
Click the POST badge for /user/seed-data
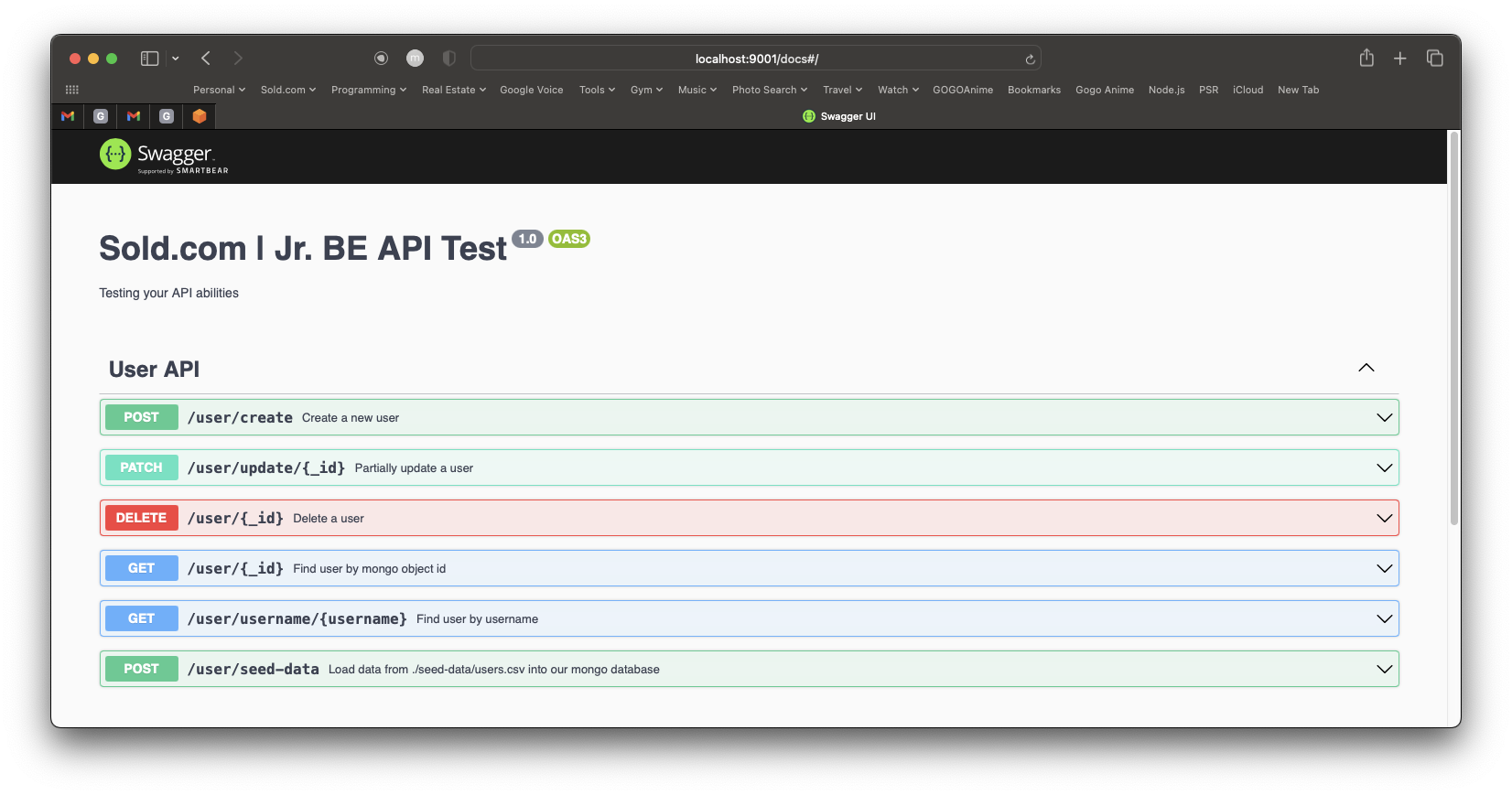click(x=142, y=669)
